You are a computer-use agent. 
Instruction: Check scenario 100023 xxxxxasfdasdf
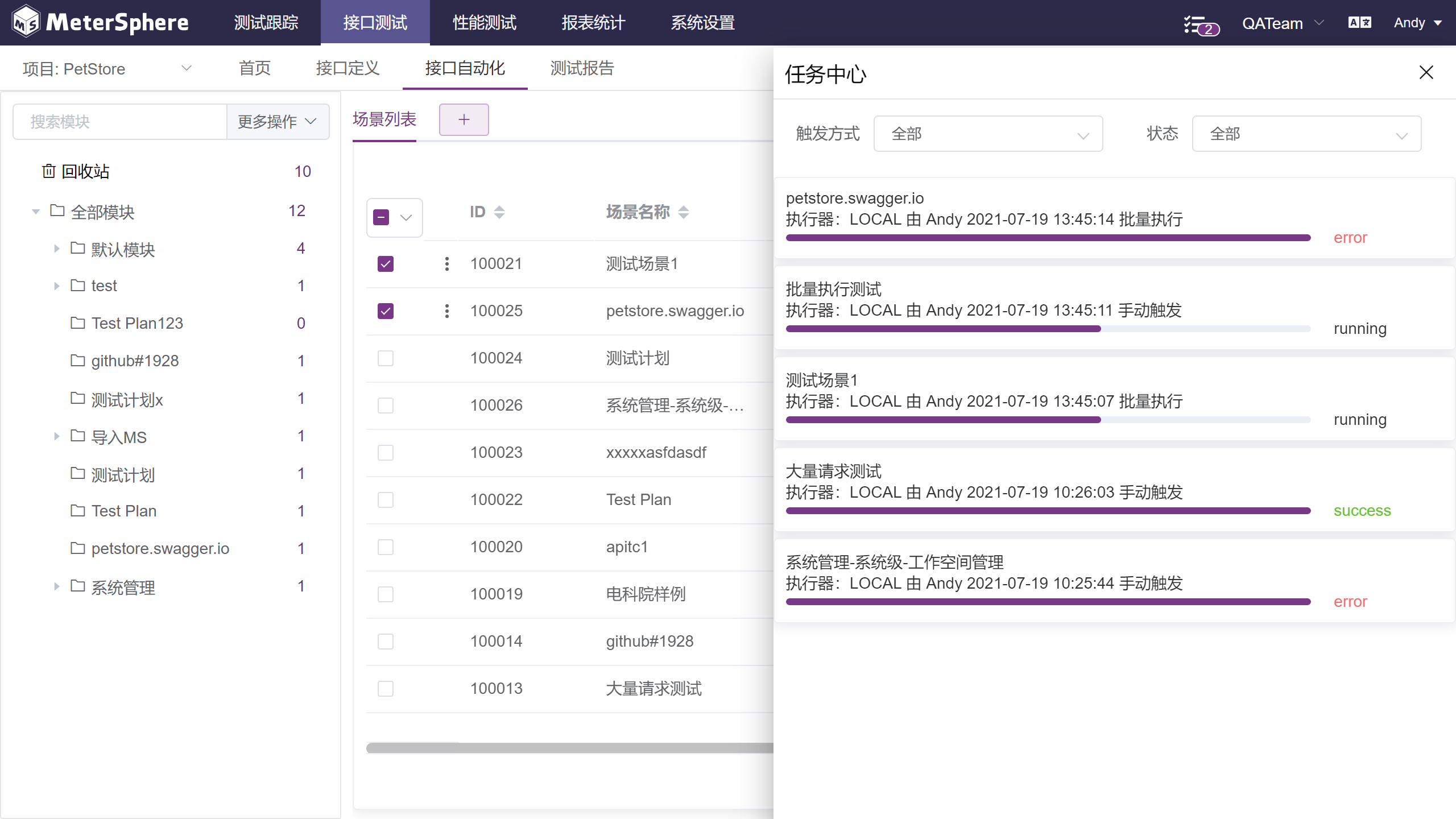(386, 453)
